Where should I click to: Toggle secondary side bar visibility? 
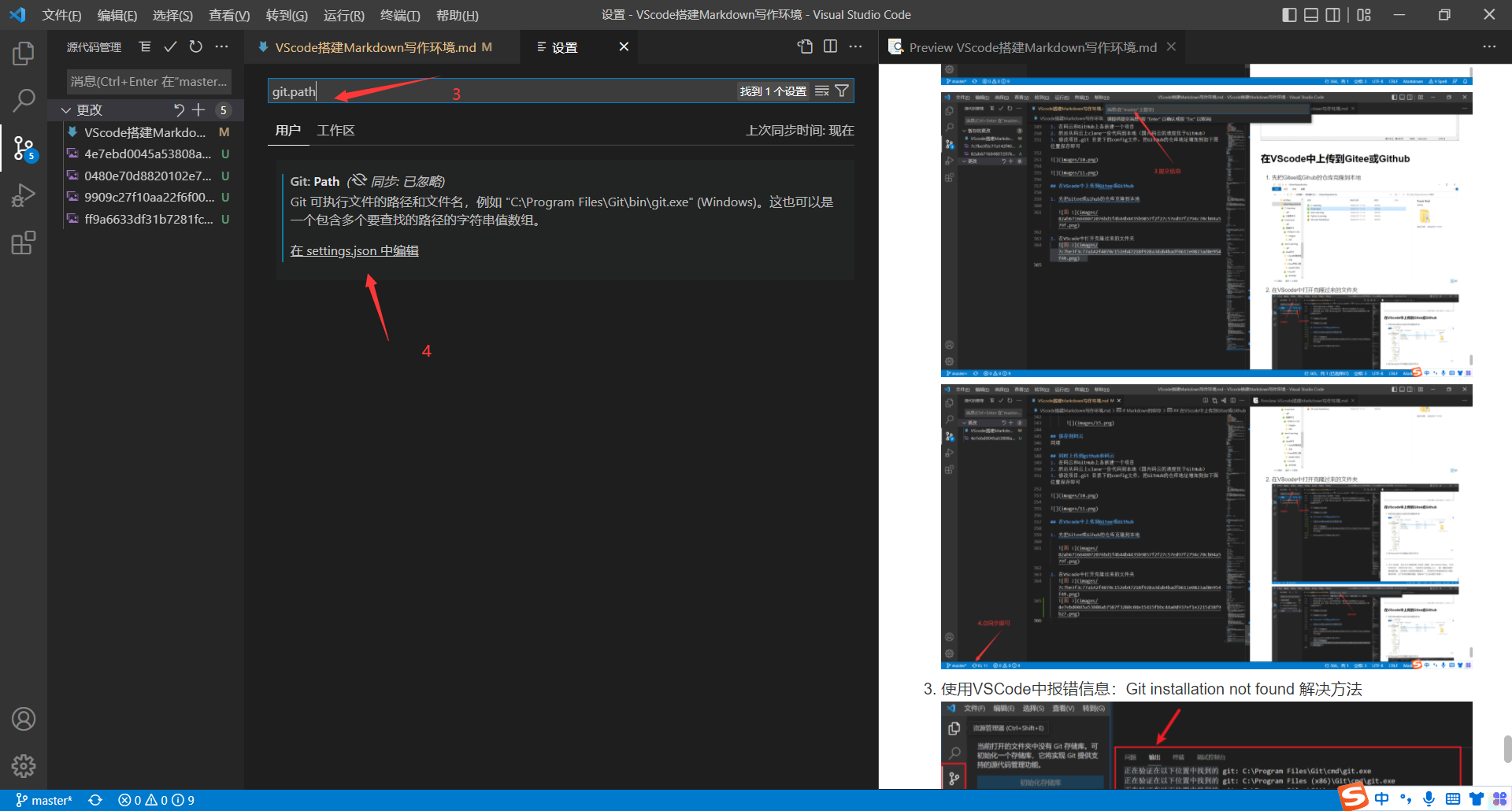1333,15
